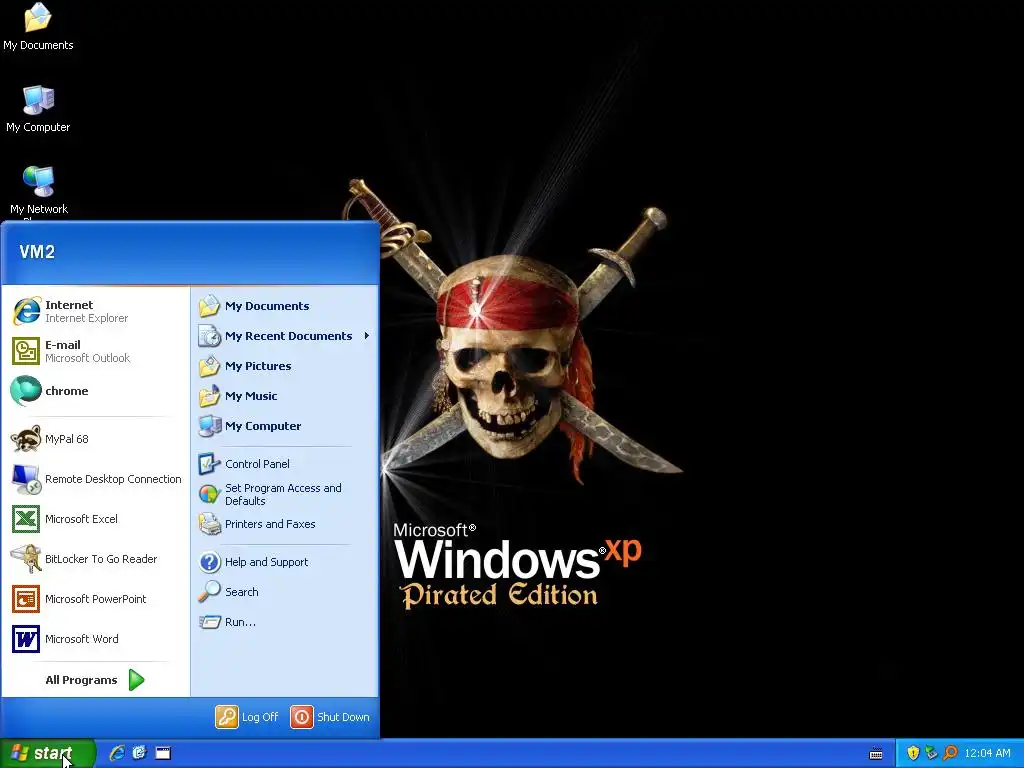The height and width of the screenshot is (768, 1024).
Task: Open Help and Support
Action: point(285,562)
